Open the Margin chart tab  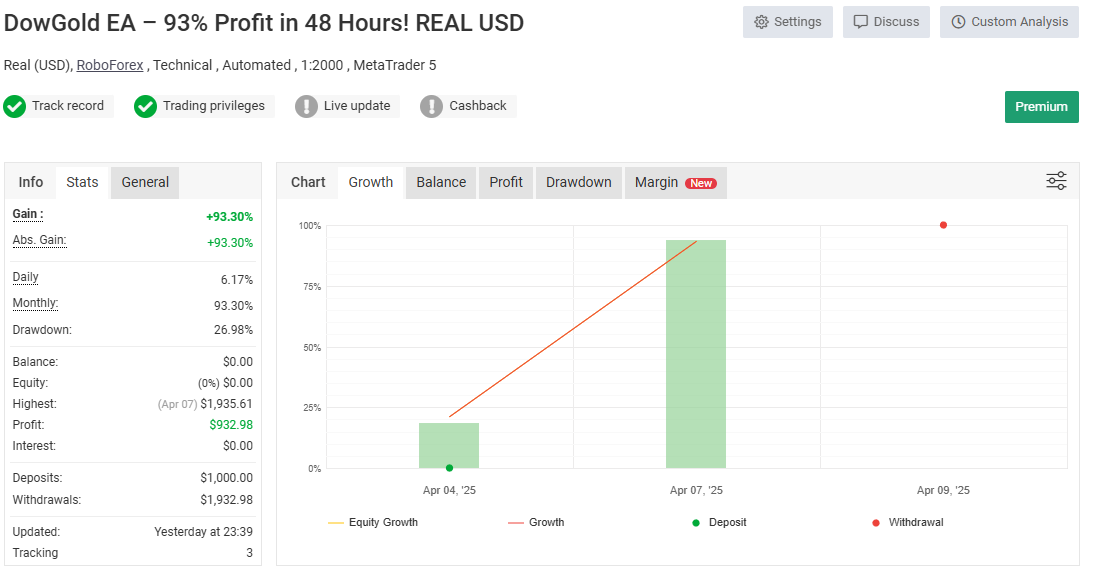point(676,183)
